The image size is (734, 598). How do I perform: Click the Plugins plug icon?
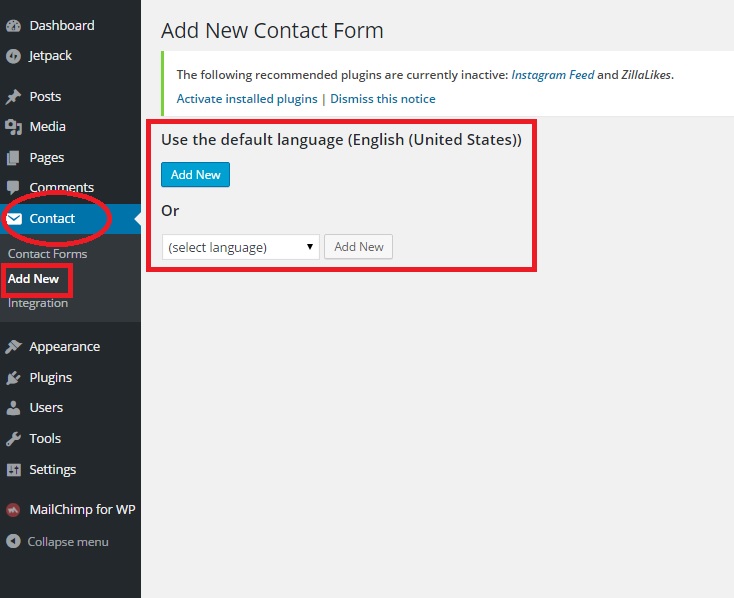[x=14, y=377]
